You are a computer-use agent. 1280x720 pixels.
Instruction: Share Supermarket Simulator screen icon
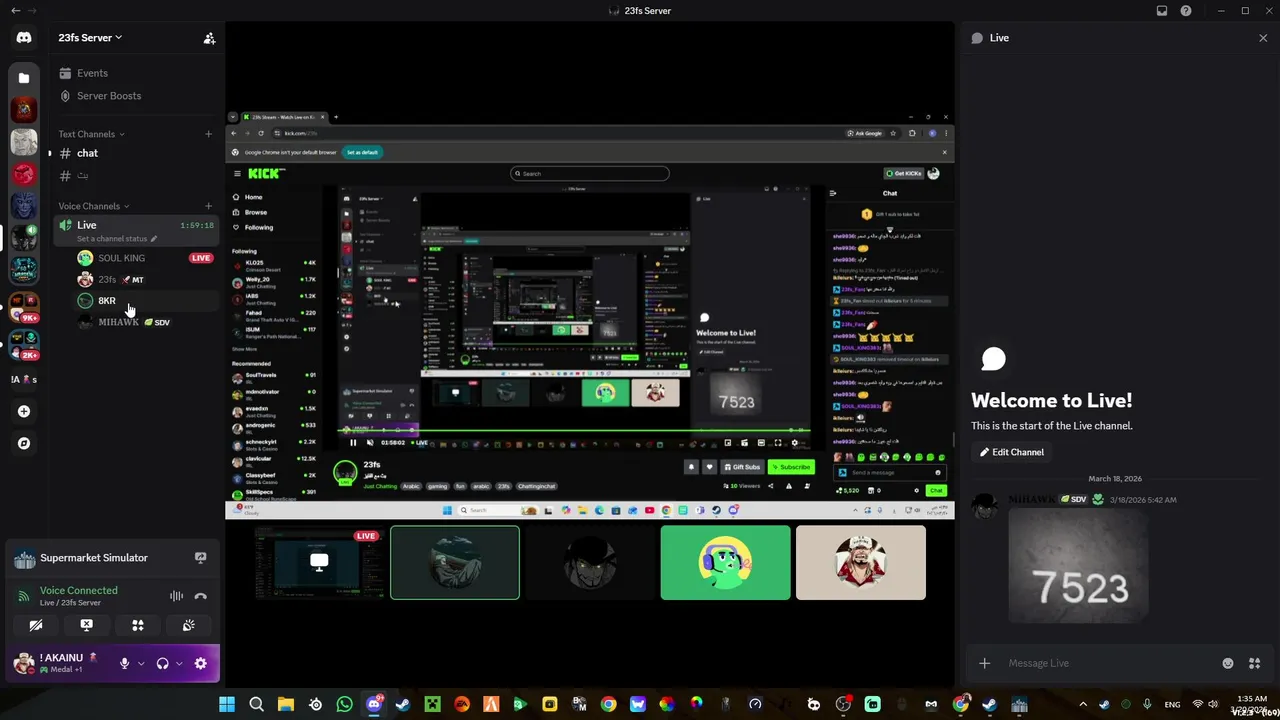(200, 558)
